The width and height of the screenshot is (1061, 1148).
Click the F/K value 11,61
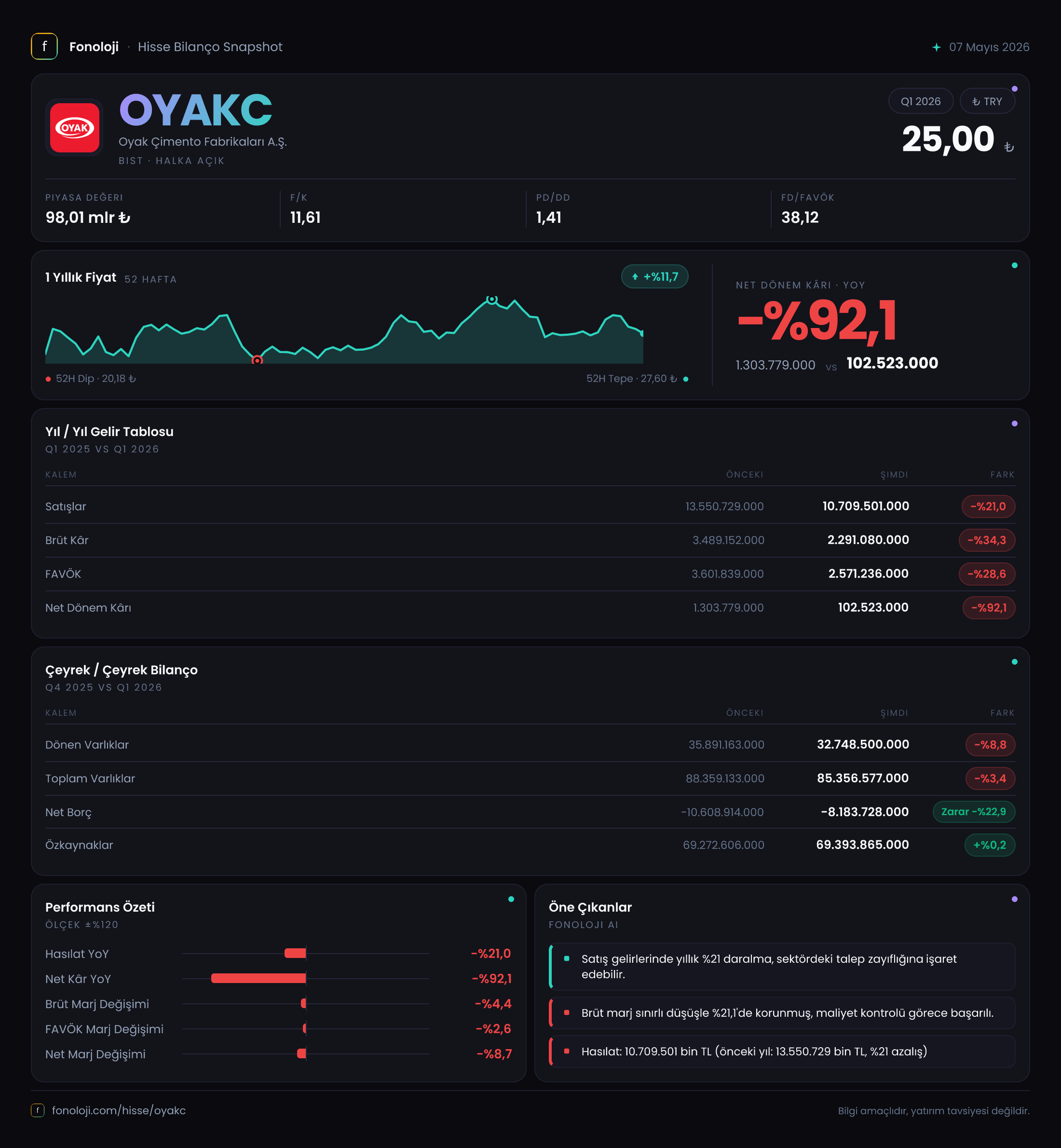[305, 218]
